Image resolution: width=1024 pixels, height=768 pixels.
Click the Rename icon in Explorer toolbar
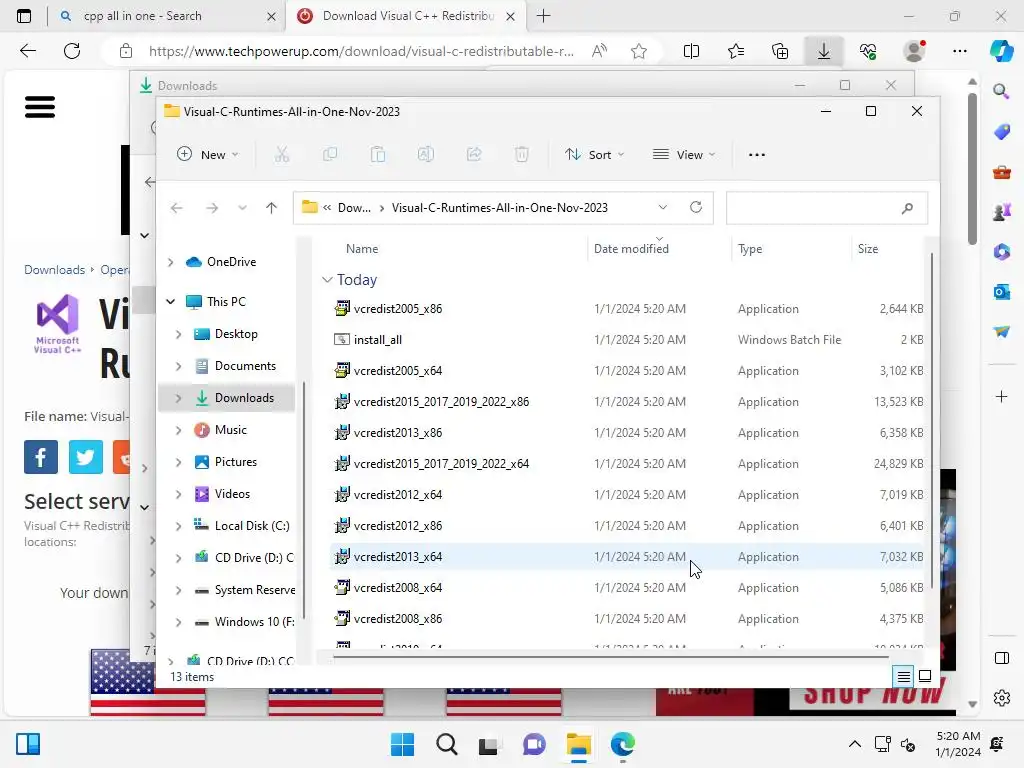(426, 155)
